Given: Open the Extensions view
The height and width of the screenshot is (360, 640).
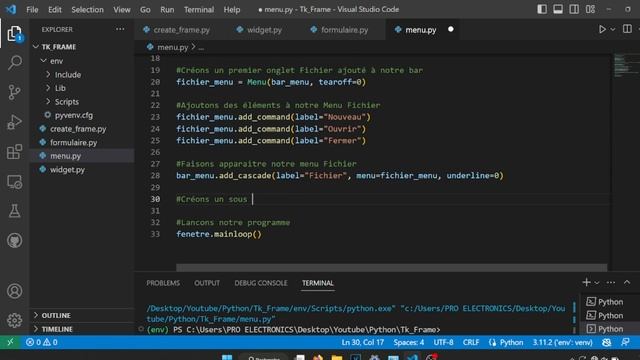Looking at the screenshot, I should [15, 152].
